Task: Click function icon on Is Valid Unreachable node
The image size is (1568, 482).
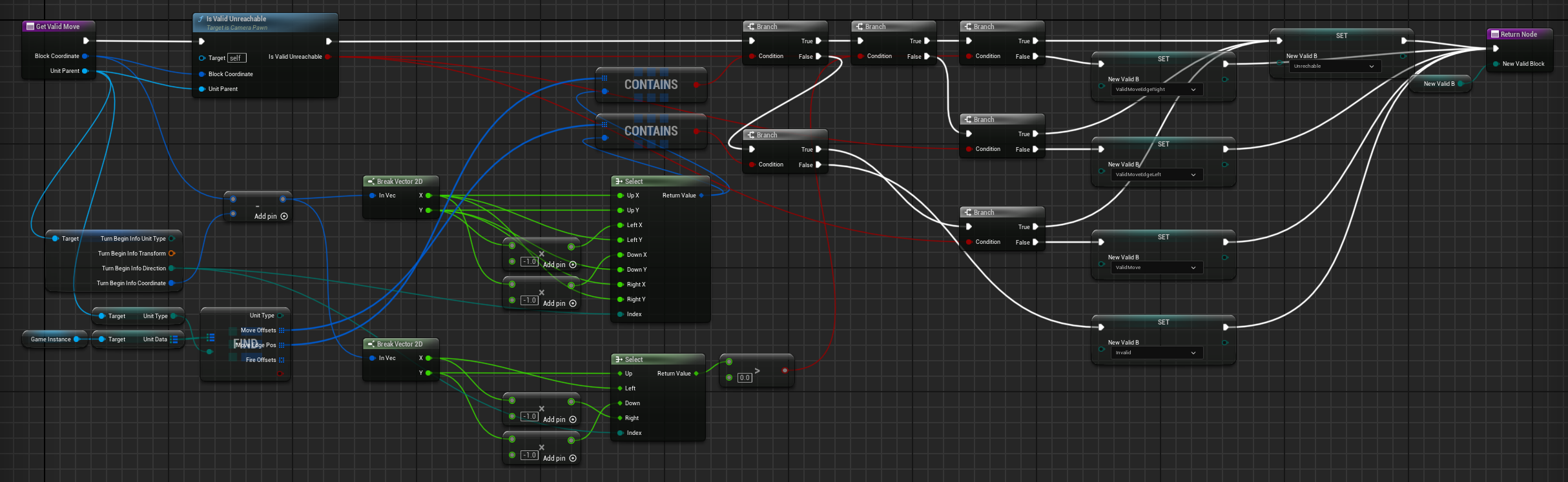Action: click(x=201, y=19)
